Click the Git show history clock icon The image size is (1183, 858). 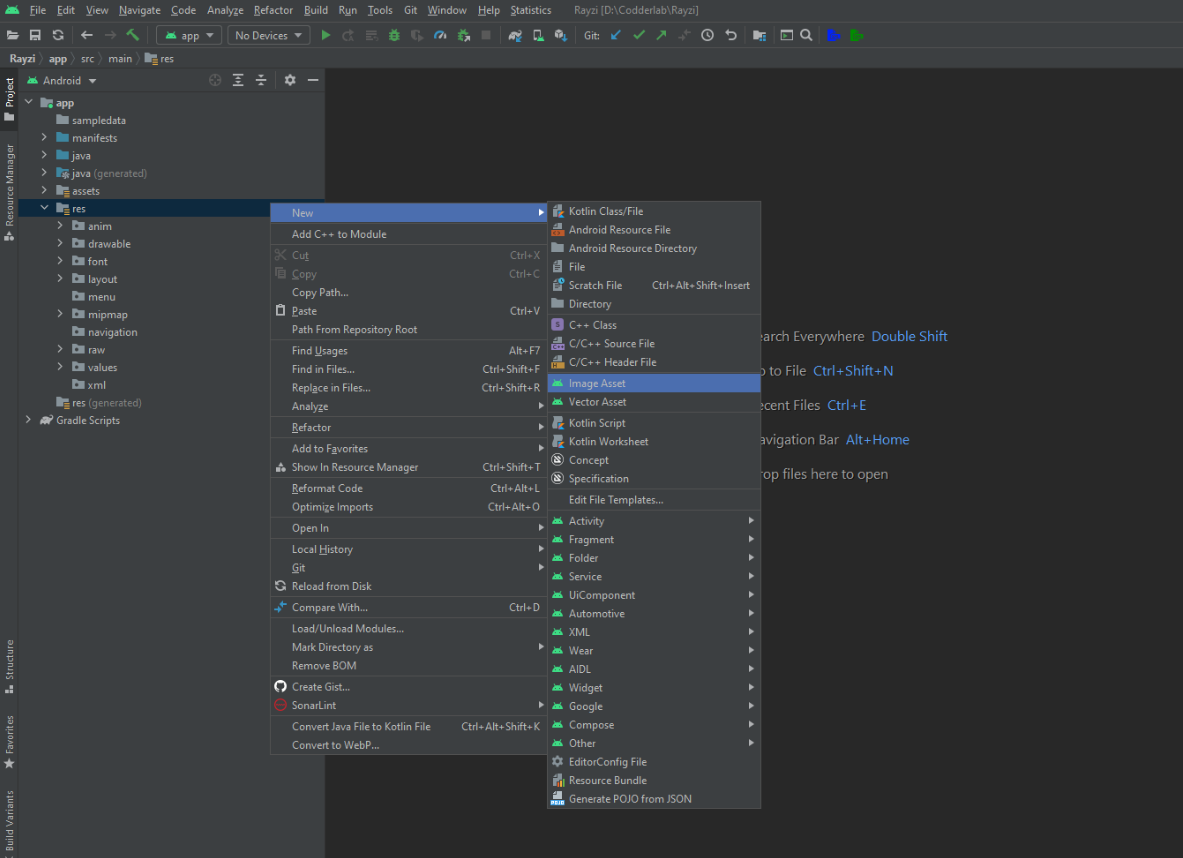[x=707, y=35]
